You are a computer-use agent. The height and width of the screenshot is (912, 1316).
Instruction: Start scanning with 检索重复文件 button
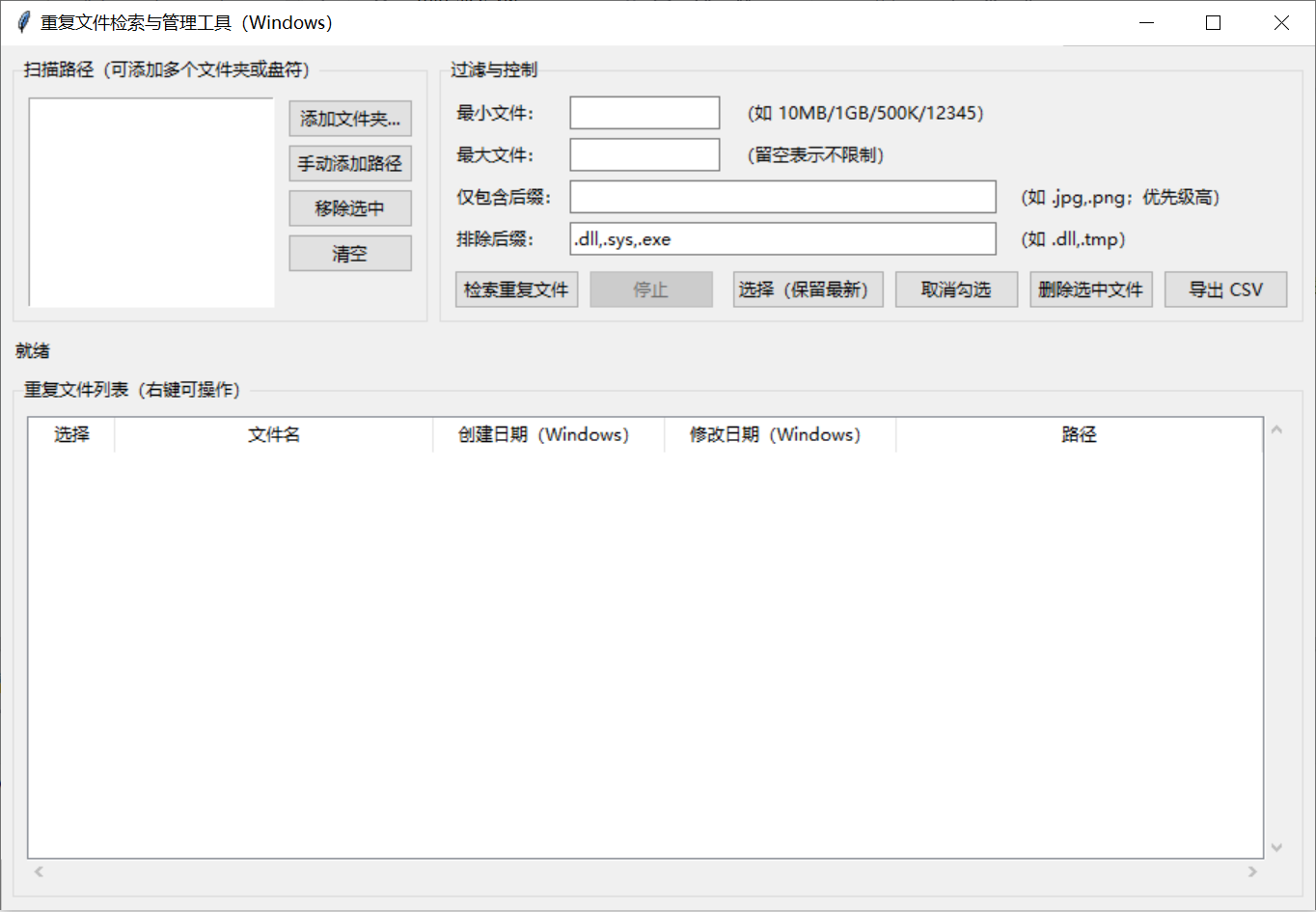pos(516,289)
